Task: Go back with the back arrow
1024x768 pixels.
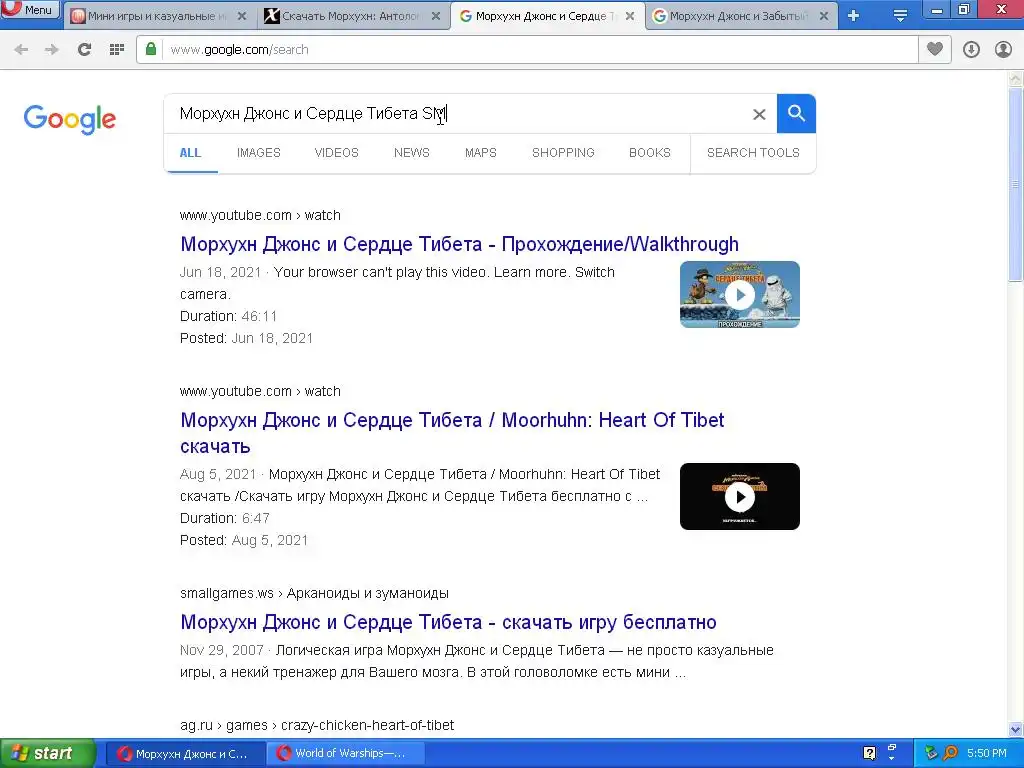Action: 21,50
